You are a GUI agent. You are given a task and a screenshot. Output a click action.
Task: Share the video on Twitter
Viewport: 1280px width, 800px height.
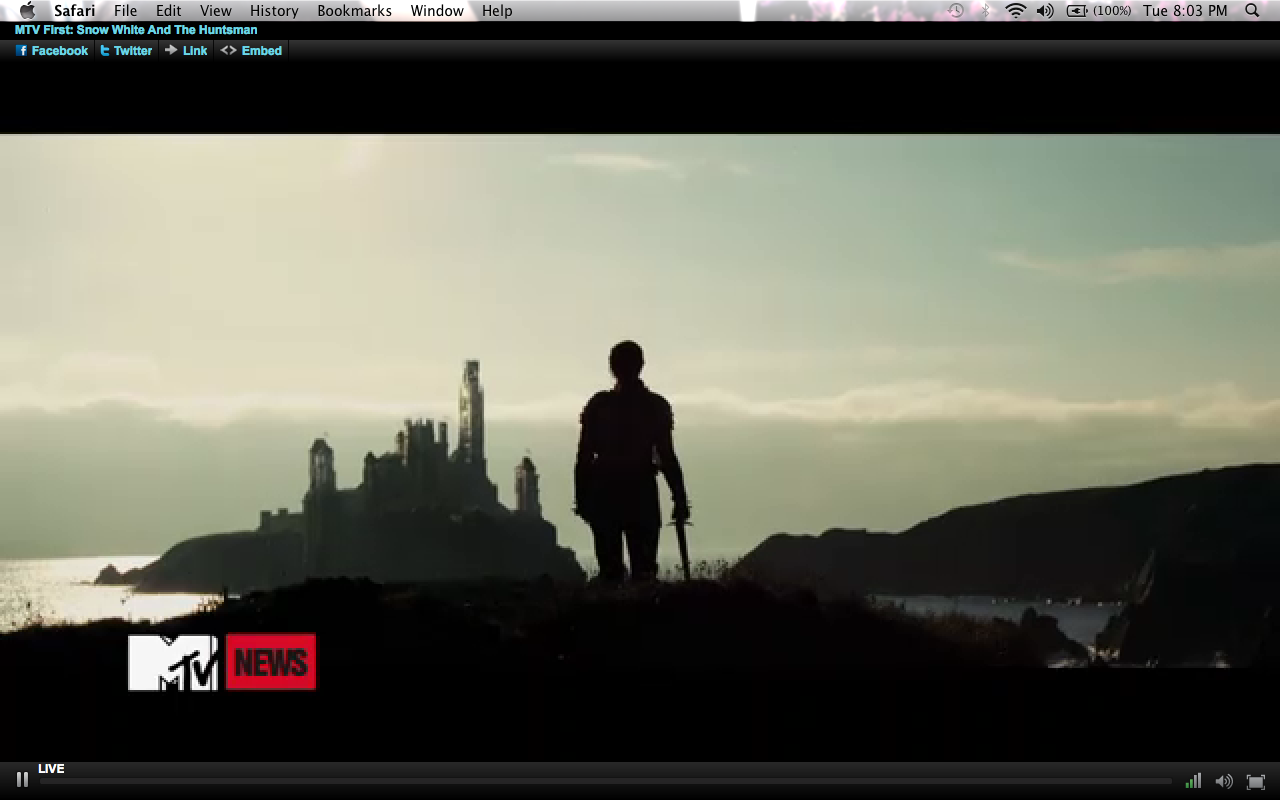126,50
